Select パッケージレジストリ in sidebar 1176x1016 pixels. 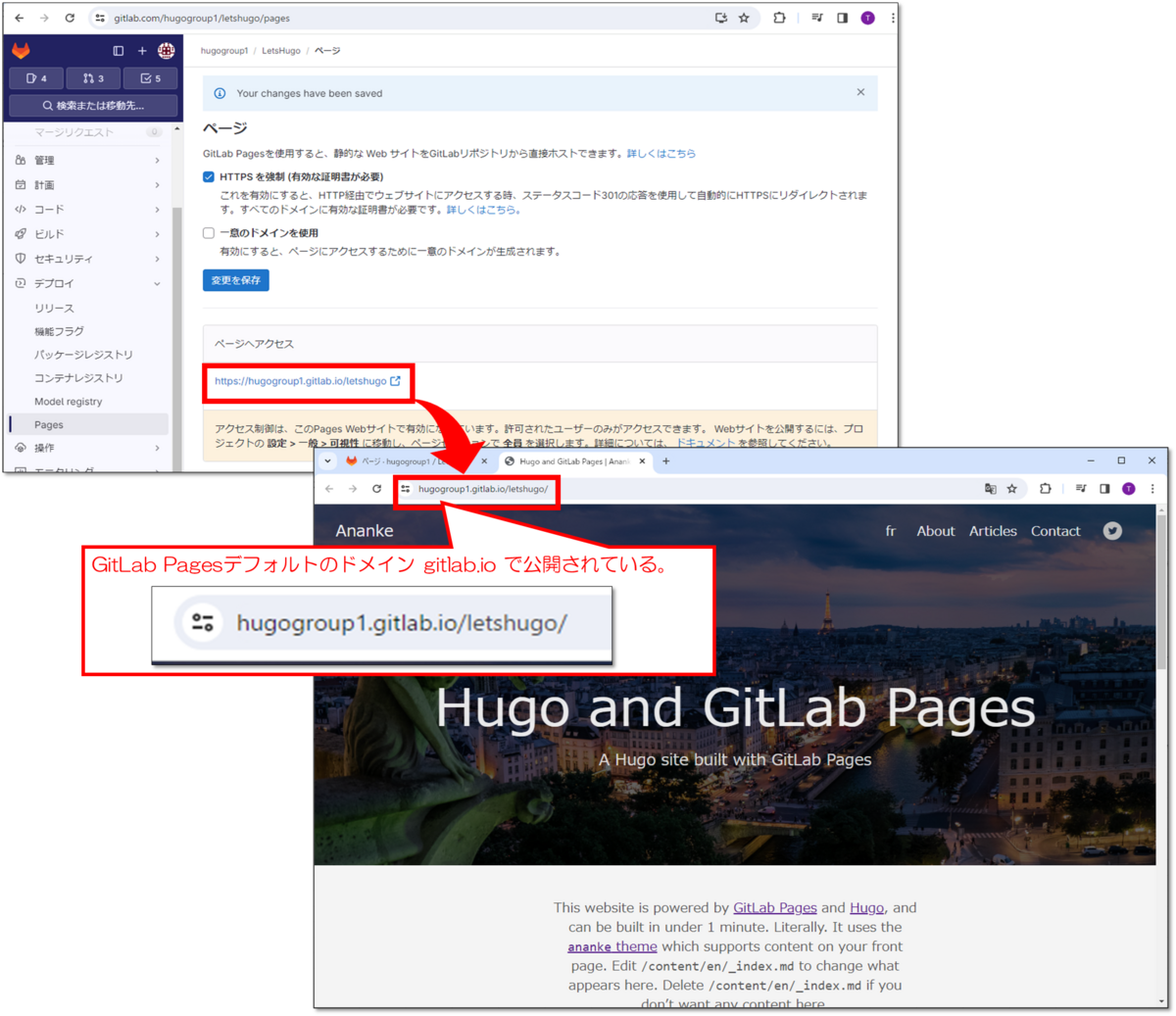pyautogui.click(x=88, y=355)
